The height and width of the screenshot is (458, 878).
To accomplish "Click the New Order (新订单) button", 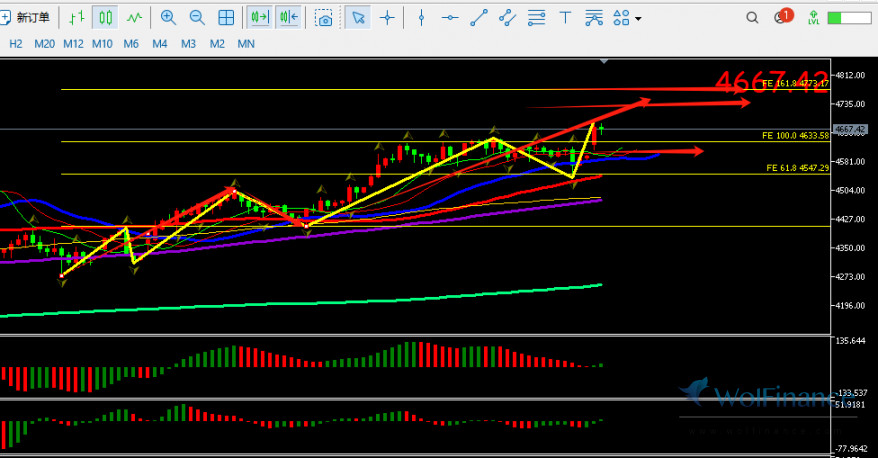I will 29,18.
